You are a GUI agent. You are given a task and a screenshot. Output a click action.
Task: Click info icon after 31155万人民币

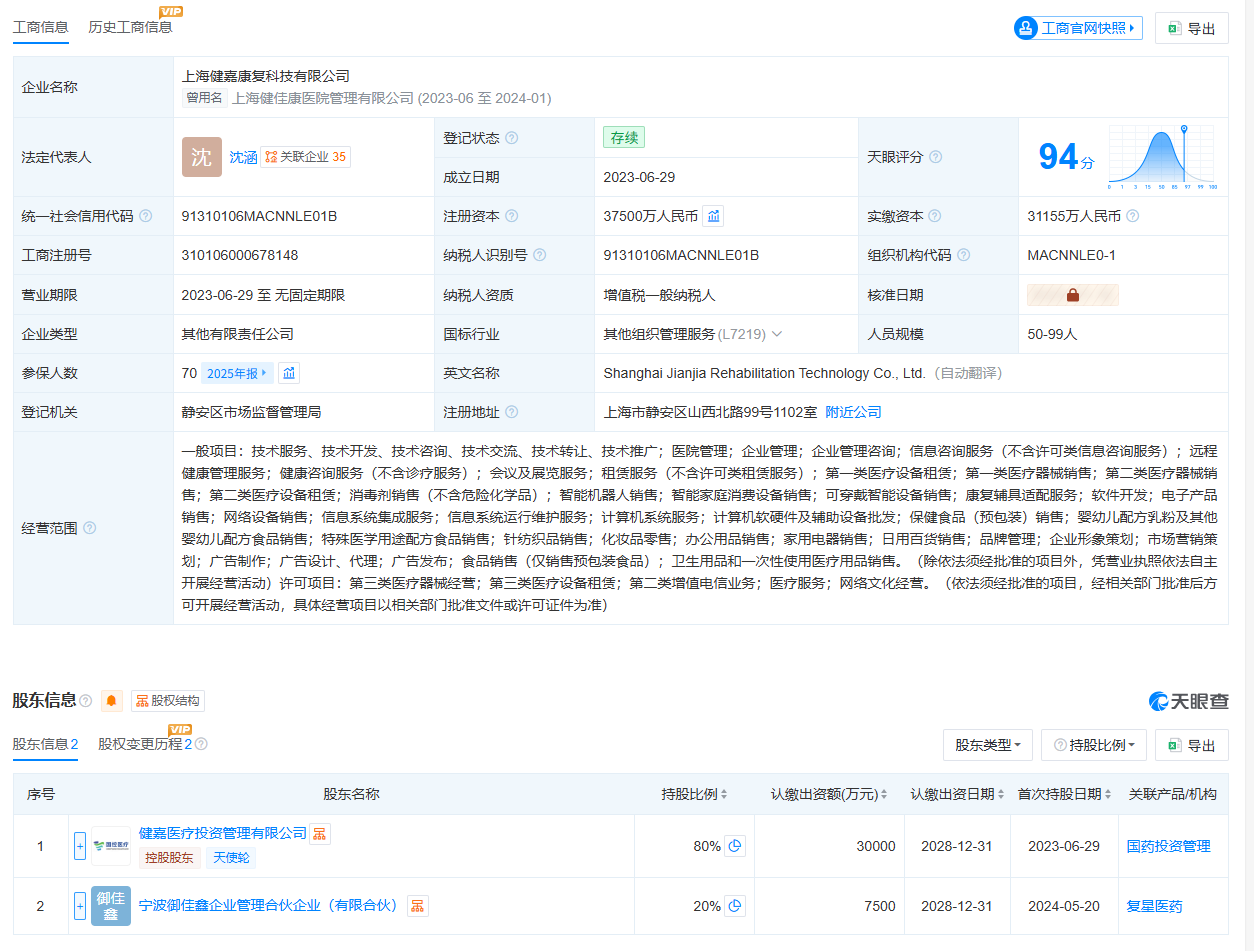[1133, 216]
